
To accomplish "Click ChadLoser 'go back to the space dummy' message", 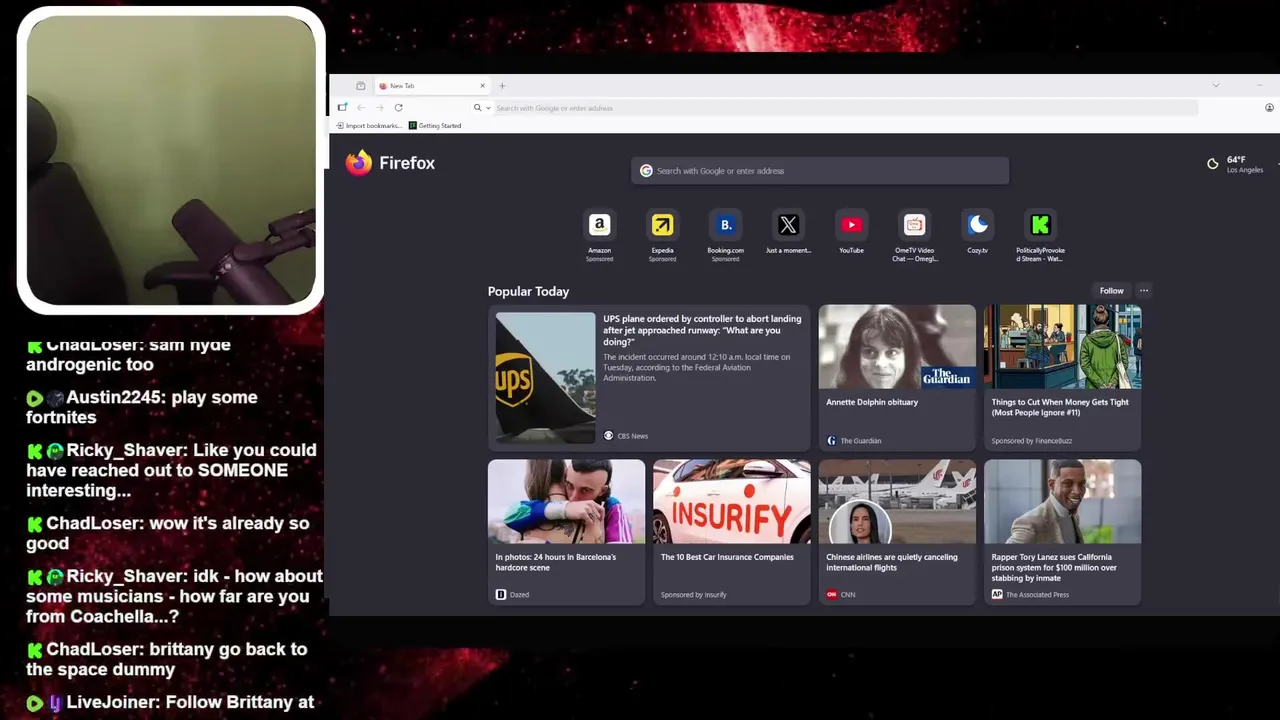I will tap(167, 659).
